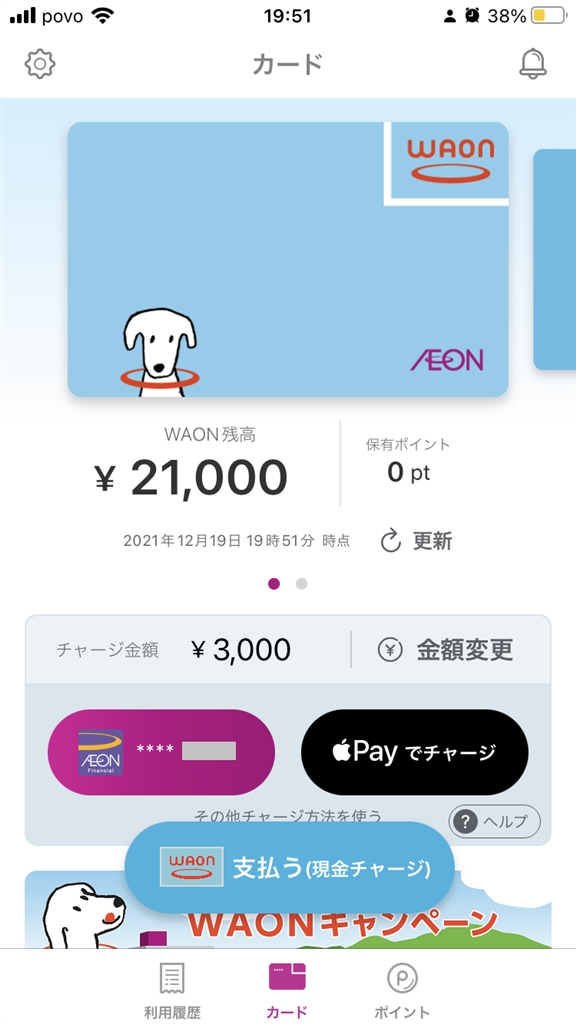Show the next card peeking at right

tap(554, 259)
